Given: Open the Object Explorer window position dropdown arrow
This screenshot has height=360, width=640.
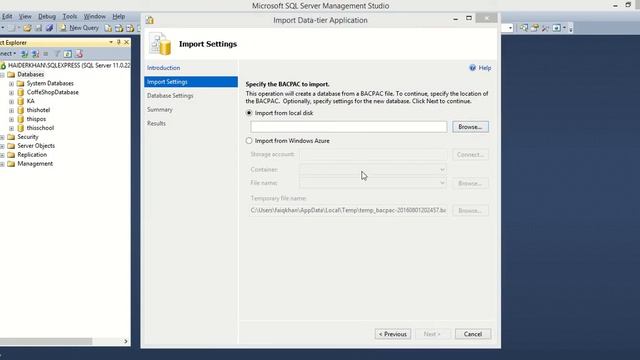Looking at the screenshot, I should (x=111, y=42).
